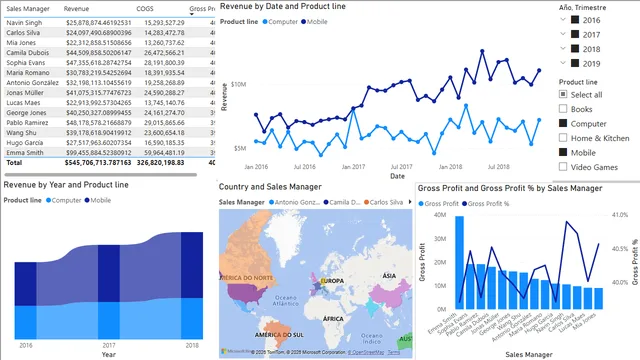640x360 pixels.
Task: Click the horizontal scrollbar under the table
Action: click(x=100, y=175)
